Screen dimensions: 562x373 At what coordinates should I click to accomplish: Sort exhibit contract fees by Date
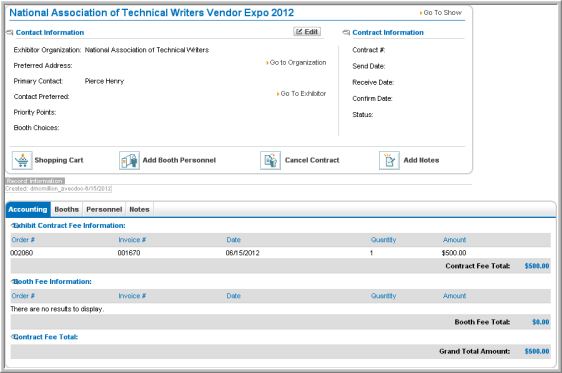234,240
